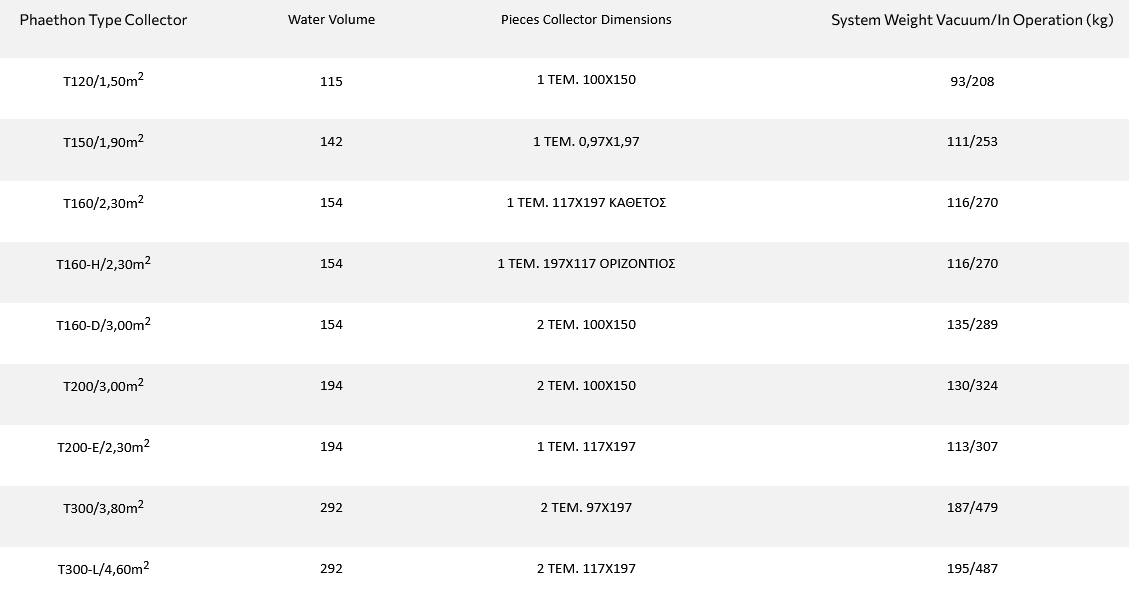Click the T300-L/4,60m² row label
1129x597 pixels.
(103, 569)
